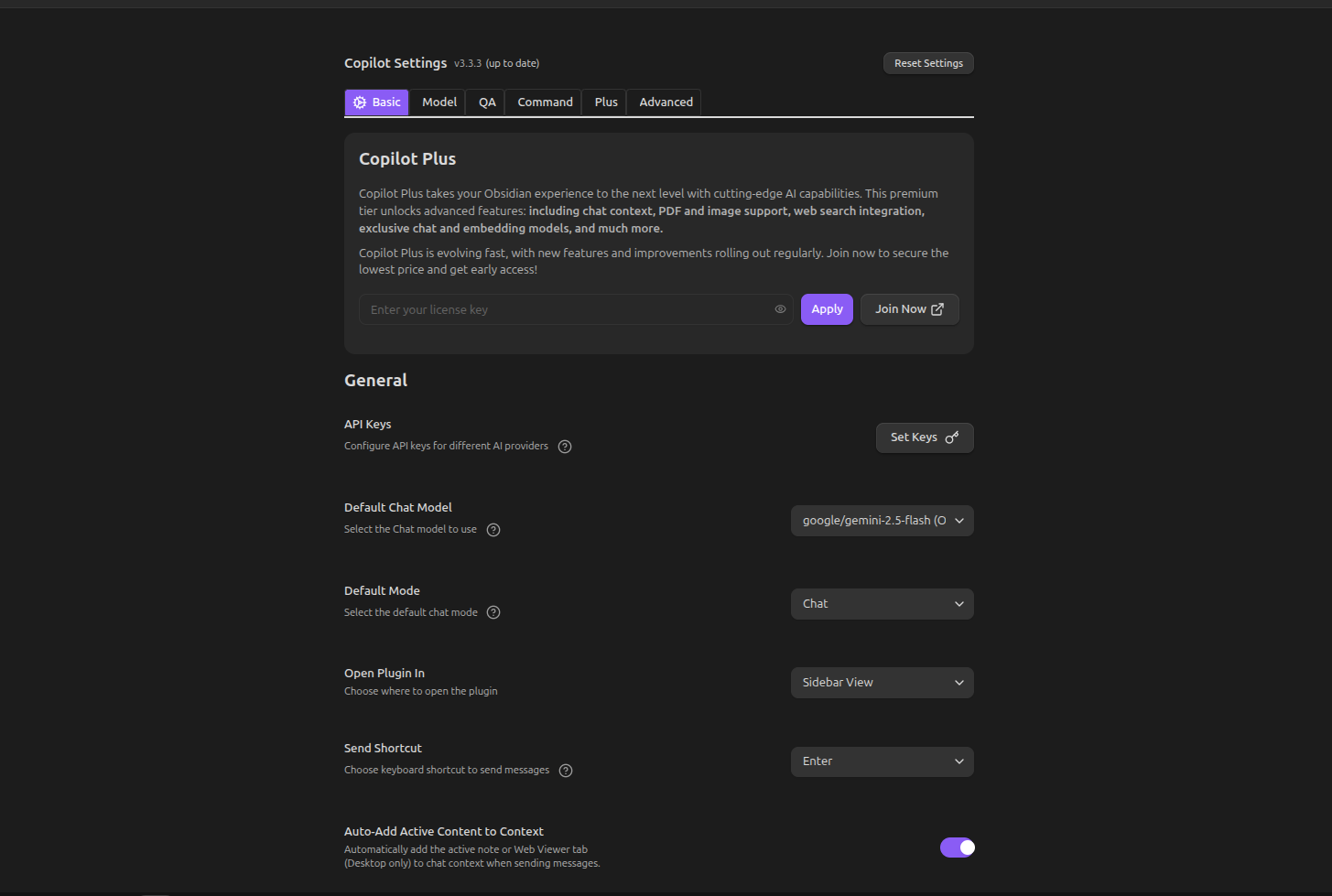Switch to the Basic tab
Screen dimensions: 1332x896
coord(377,103)
